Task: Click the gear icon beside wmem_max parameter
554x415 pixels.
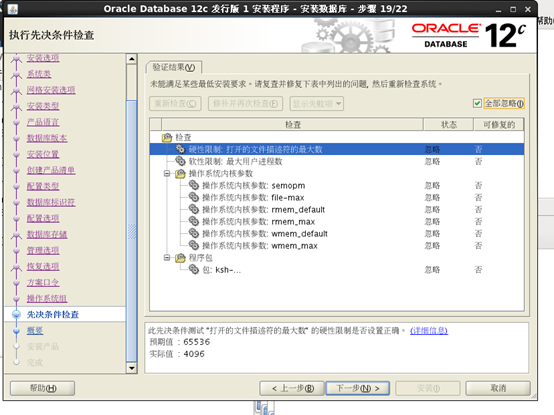Action: click(194, 245)
